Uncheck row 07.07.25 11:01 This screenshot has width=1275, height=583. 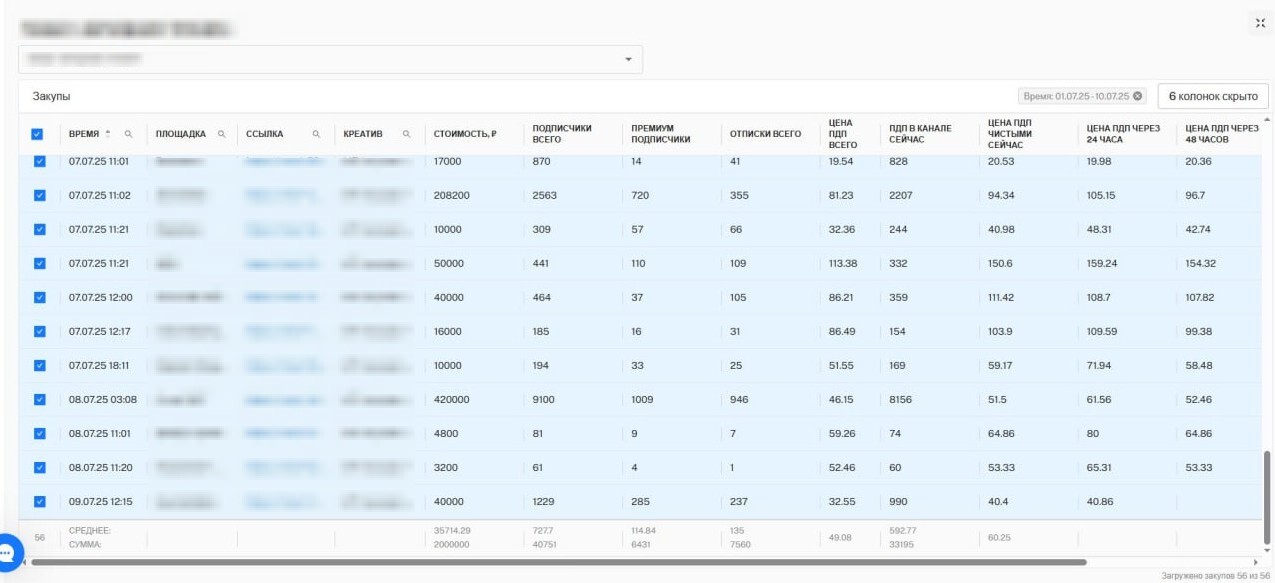click(x=40, y=161)
